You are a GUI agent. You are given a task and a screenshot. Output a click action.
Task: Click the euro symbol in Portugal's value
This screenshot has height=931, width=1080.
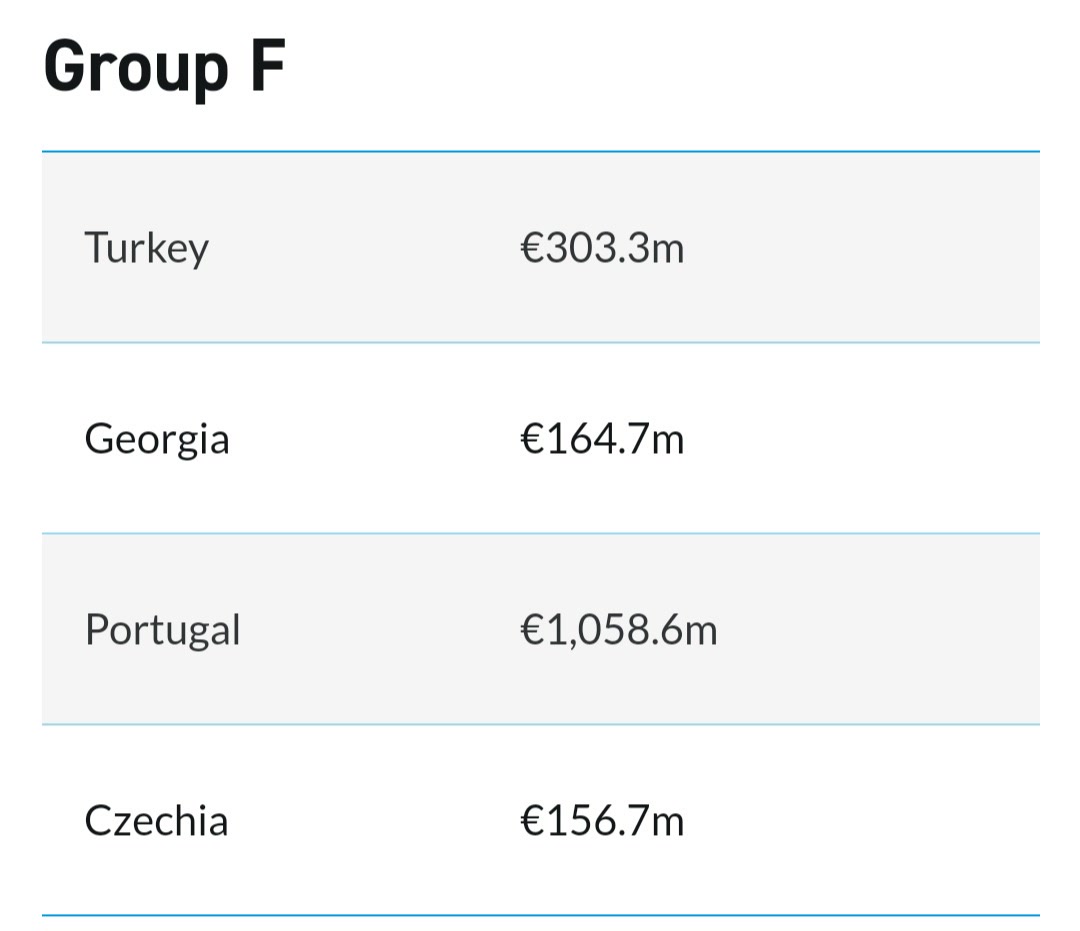tap(532, 630)
